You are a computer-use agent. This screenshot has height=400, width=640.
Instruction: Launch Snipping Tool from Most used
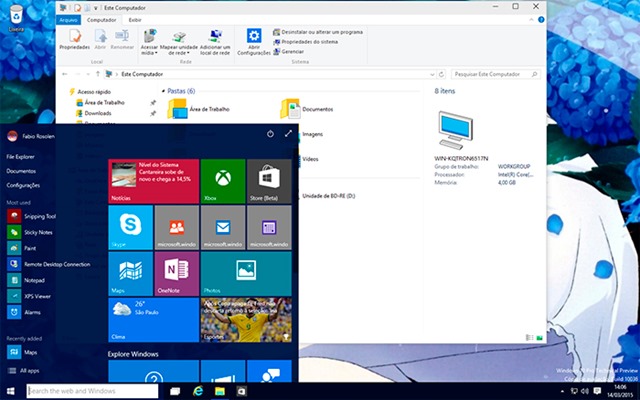click(x=31, y=216)
